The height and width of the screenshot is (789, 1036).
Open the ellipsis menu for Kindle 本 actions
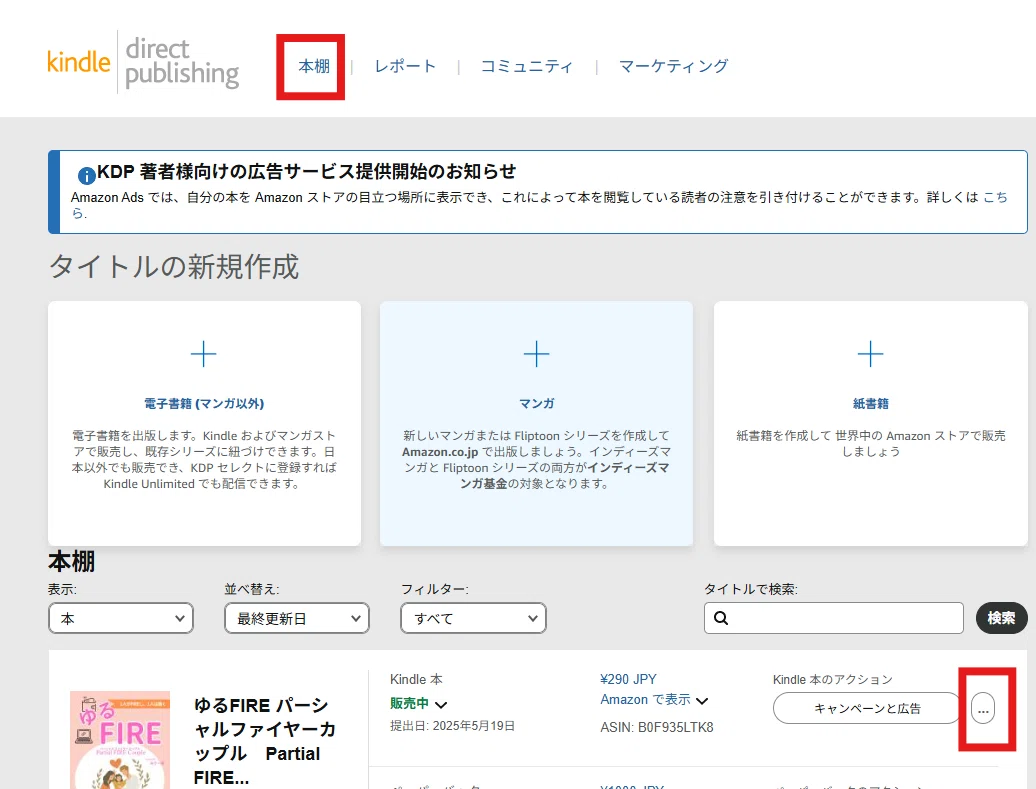[983, 708]
